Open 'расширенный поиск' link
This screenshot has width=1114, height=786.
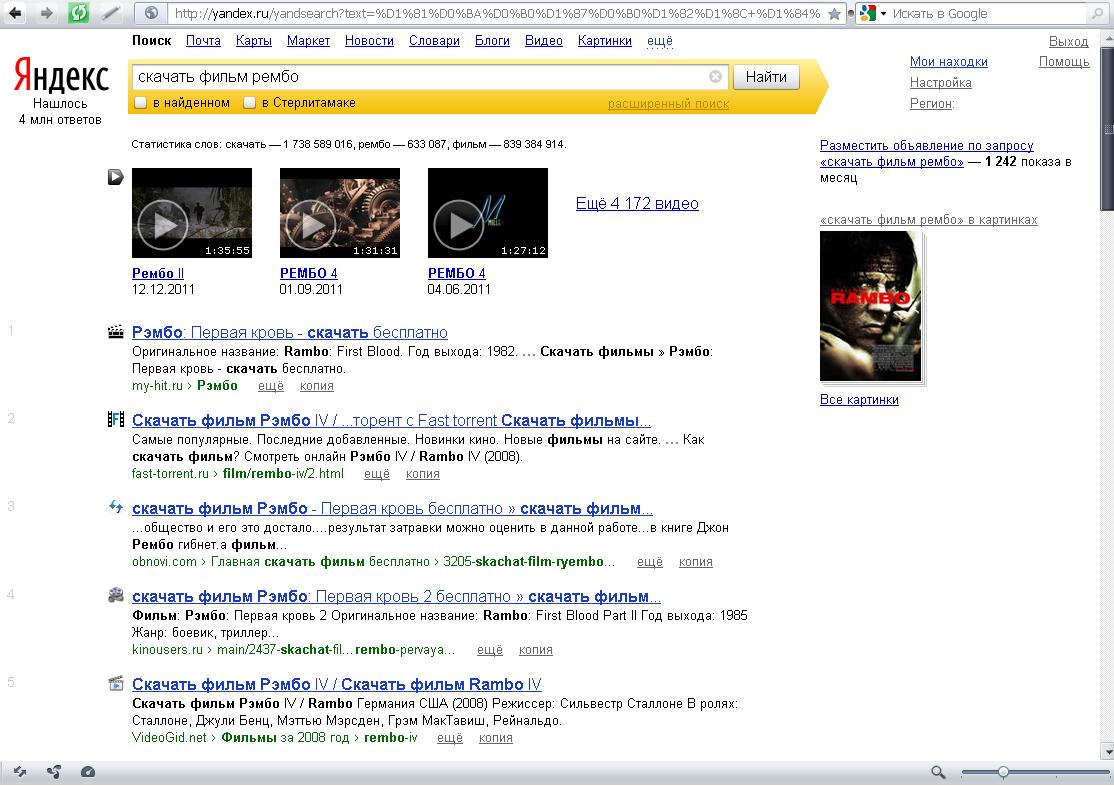[x=669, y=104]
